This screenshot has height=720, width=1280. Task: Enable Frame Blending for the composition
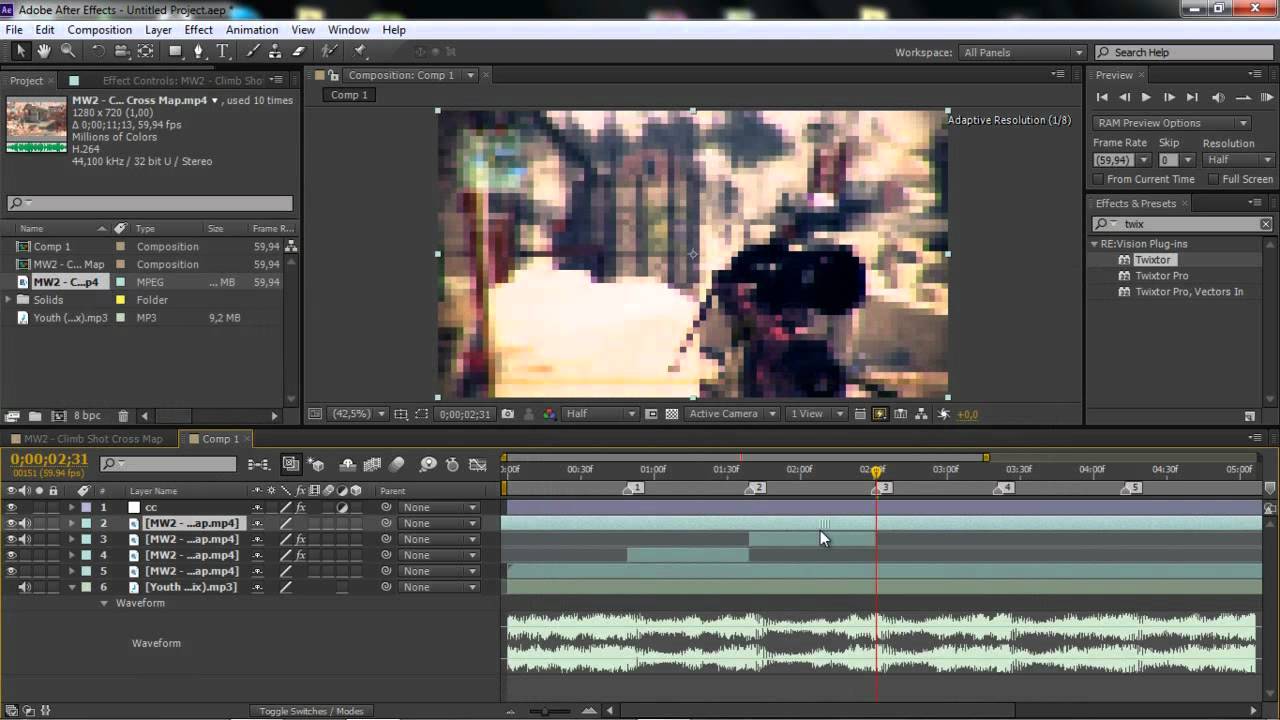point(372,464)
